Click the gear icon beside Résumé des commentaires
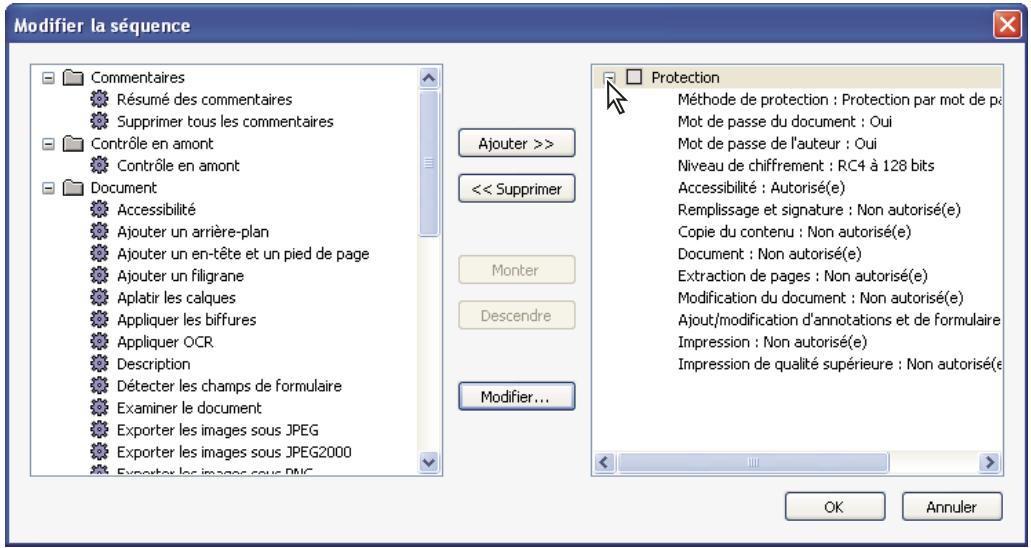The width and height of the screenshot is (1031, 548). click(x=99, y=99)
